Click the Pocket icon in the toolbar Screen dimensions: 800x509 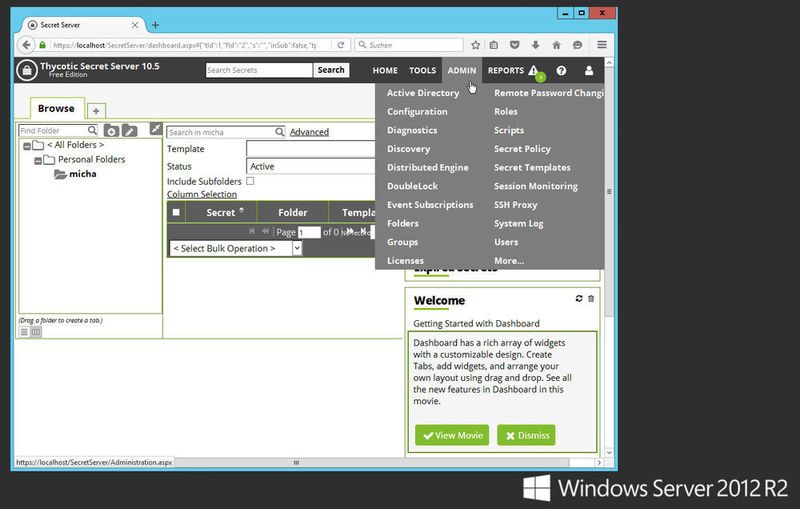click(514, 45)
